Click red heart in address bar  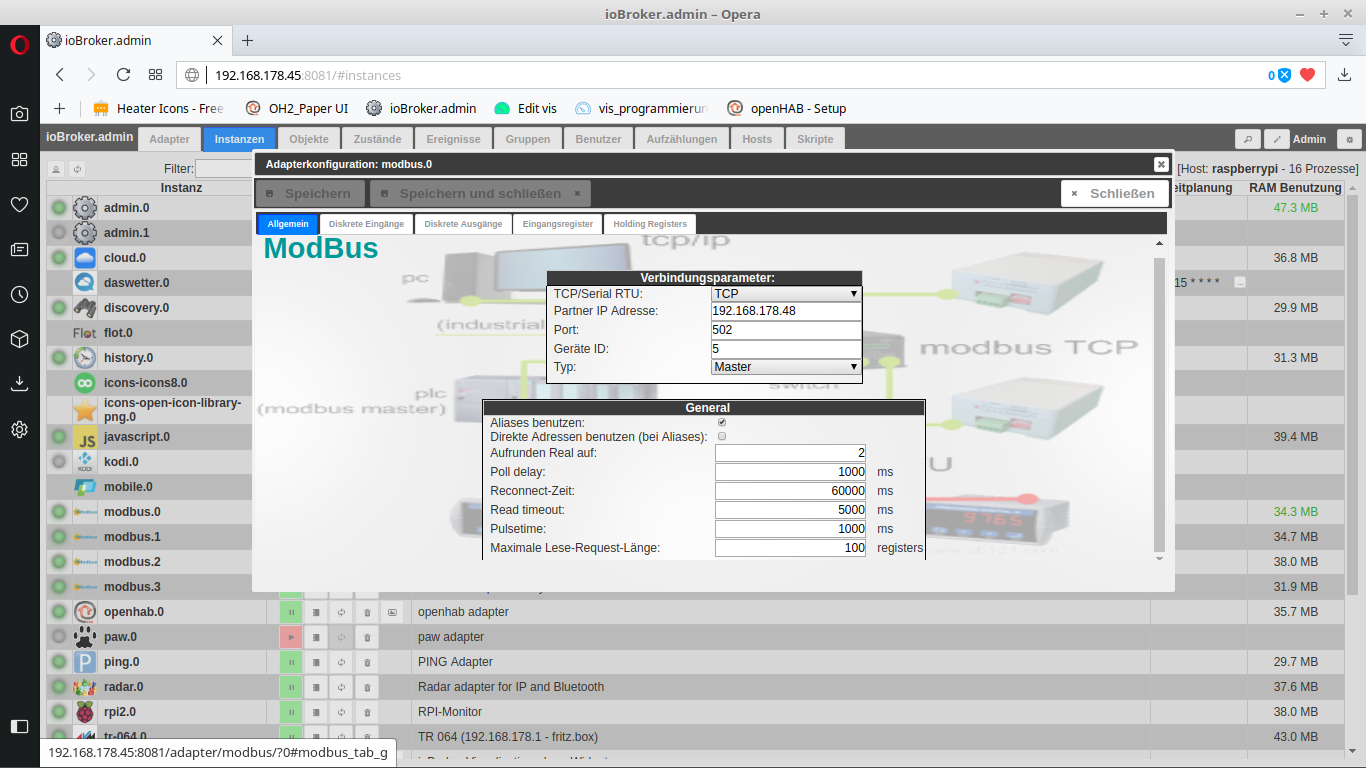pos(1307,75)
